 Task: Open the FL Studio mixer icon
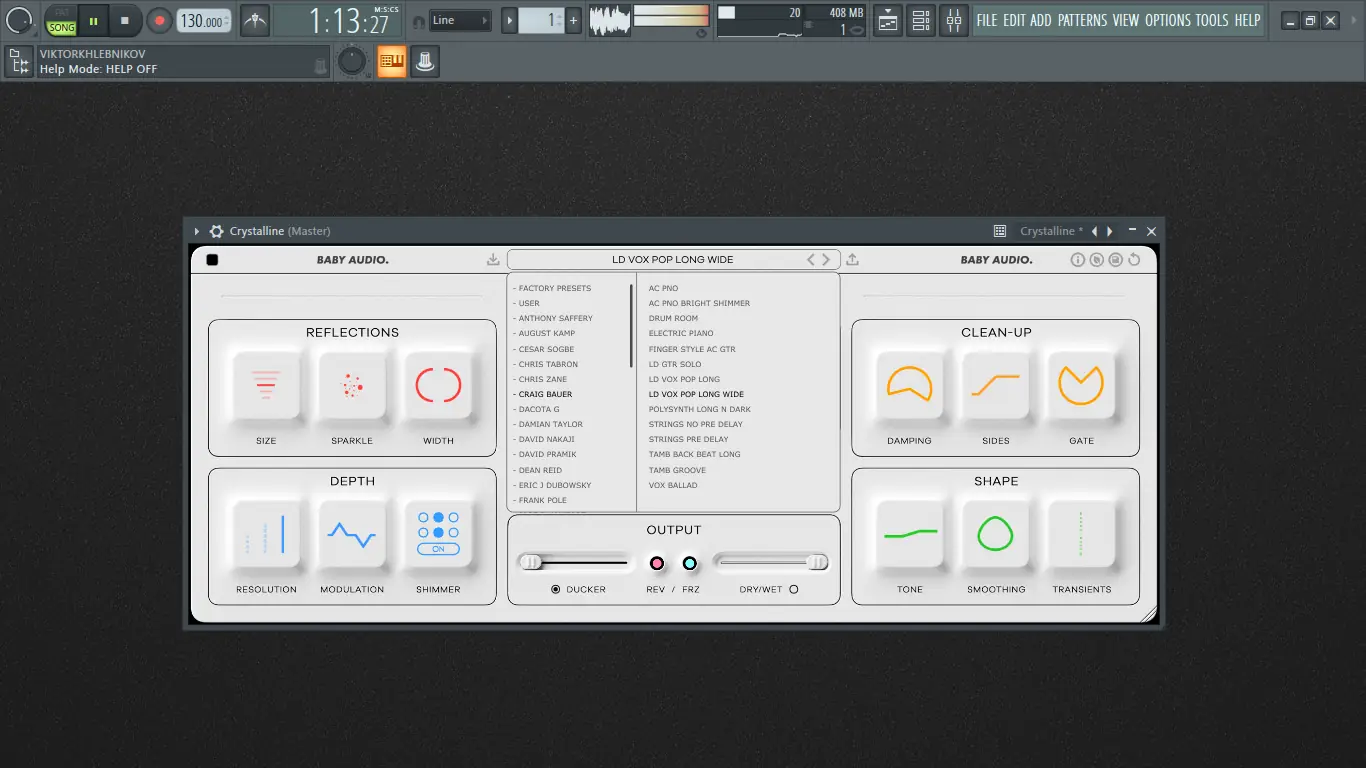(954, 20)
